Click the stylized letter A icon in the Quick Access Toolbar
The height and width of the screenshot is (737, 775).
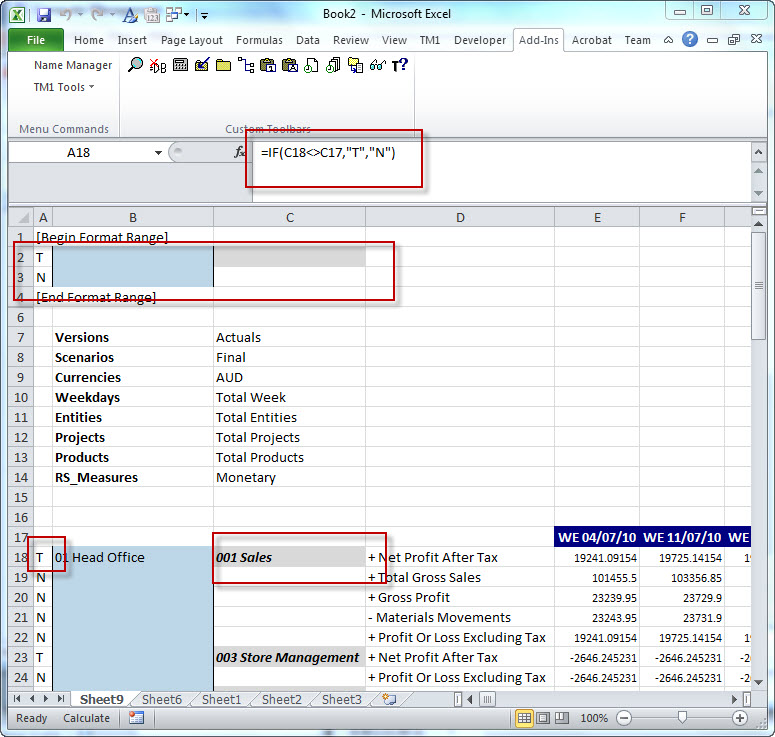tap(130, 15)
